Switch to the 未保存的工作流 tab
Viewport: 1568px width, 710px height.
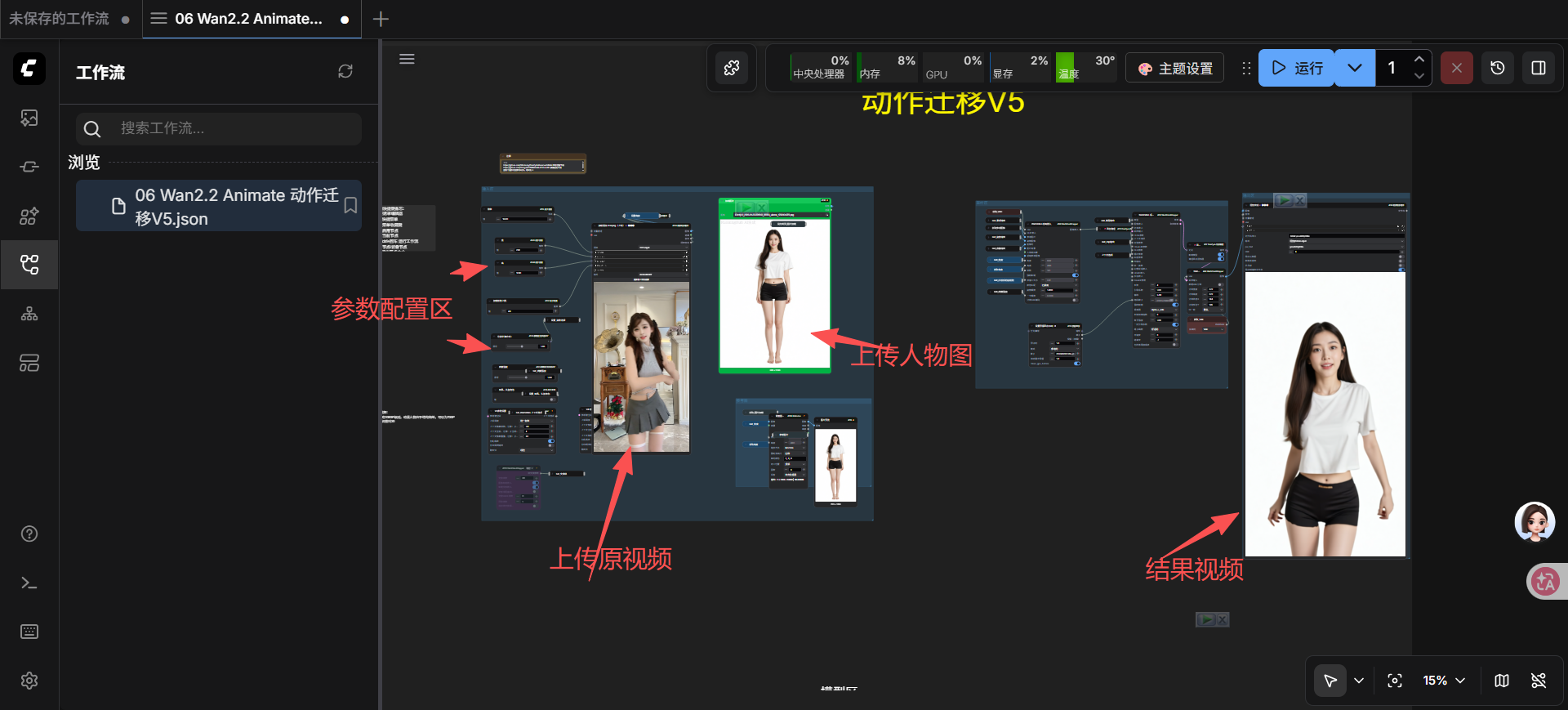tap(70, 19)
